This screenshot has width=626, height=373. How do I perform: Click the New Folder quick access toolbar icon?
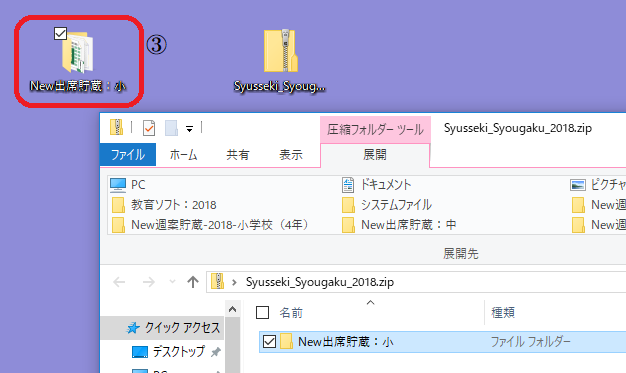[x=171, y=128]
